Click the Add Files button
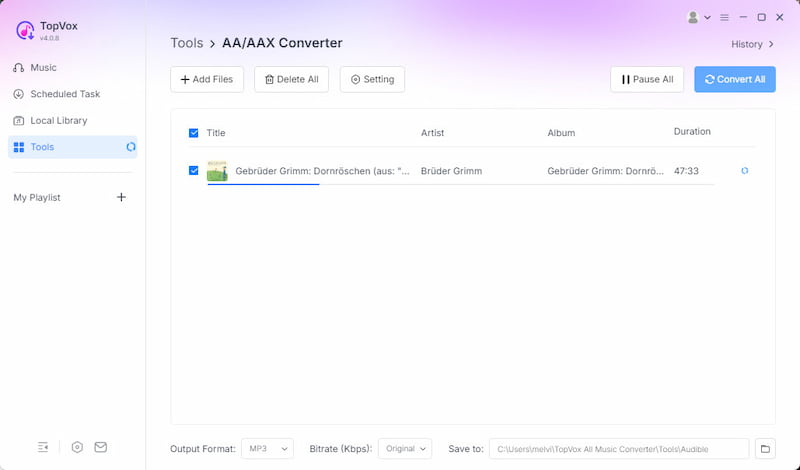Image resolution: width=800 pixels, height=470 pixels. click(207, 79)
